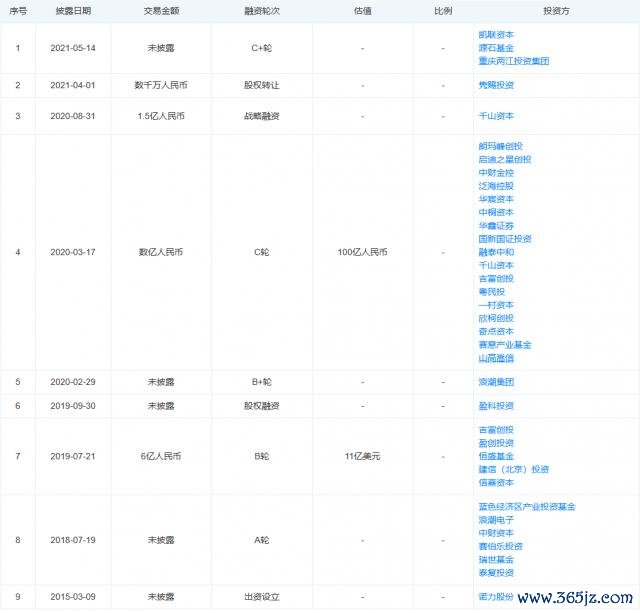Open 吉富创投 in the B轮 row
This screenshot has height=613, width=640.
tap(496, 429)
